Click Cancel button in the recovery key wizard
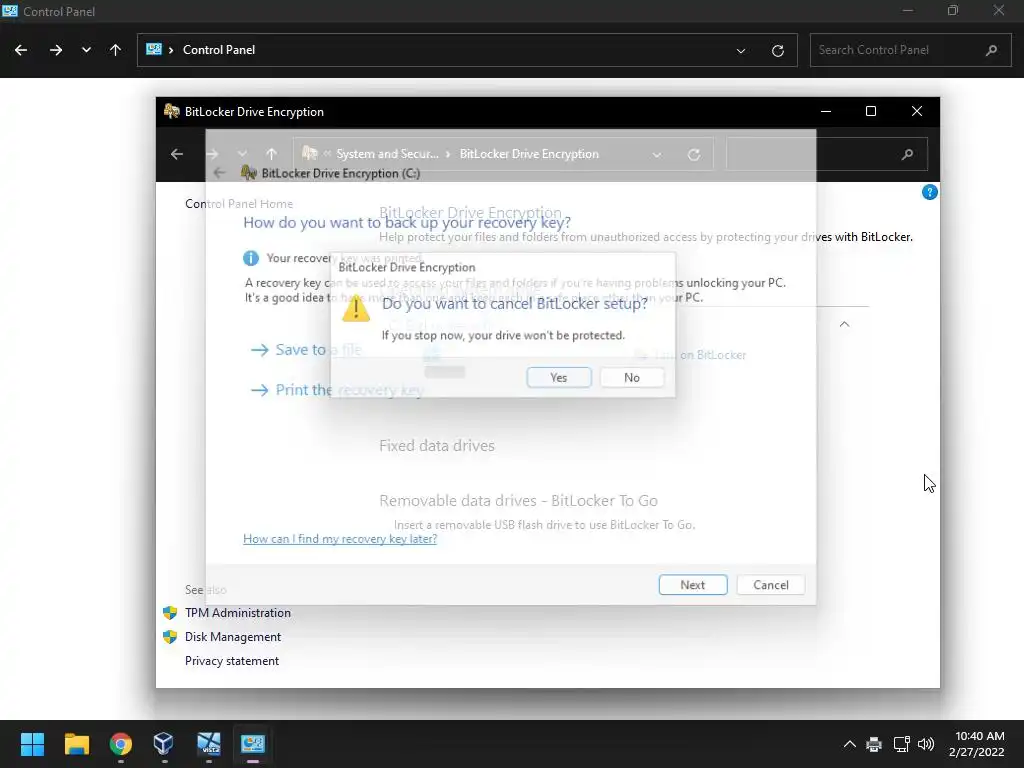 tap(771, 585)
